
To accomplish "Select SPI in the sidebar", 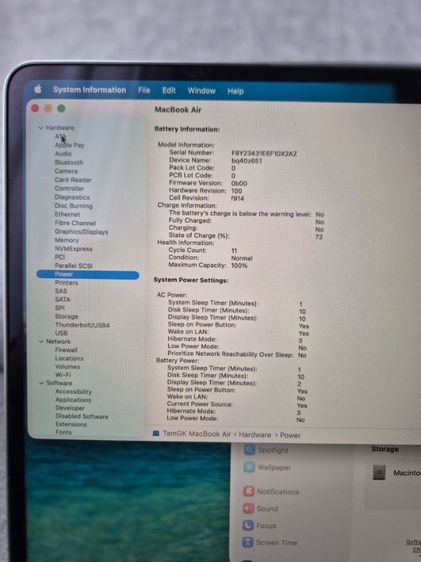I will (60, 308).
